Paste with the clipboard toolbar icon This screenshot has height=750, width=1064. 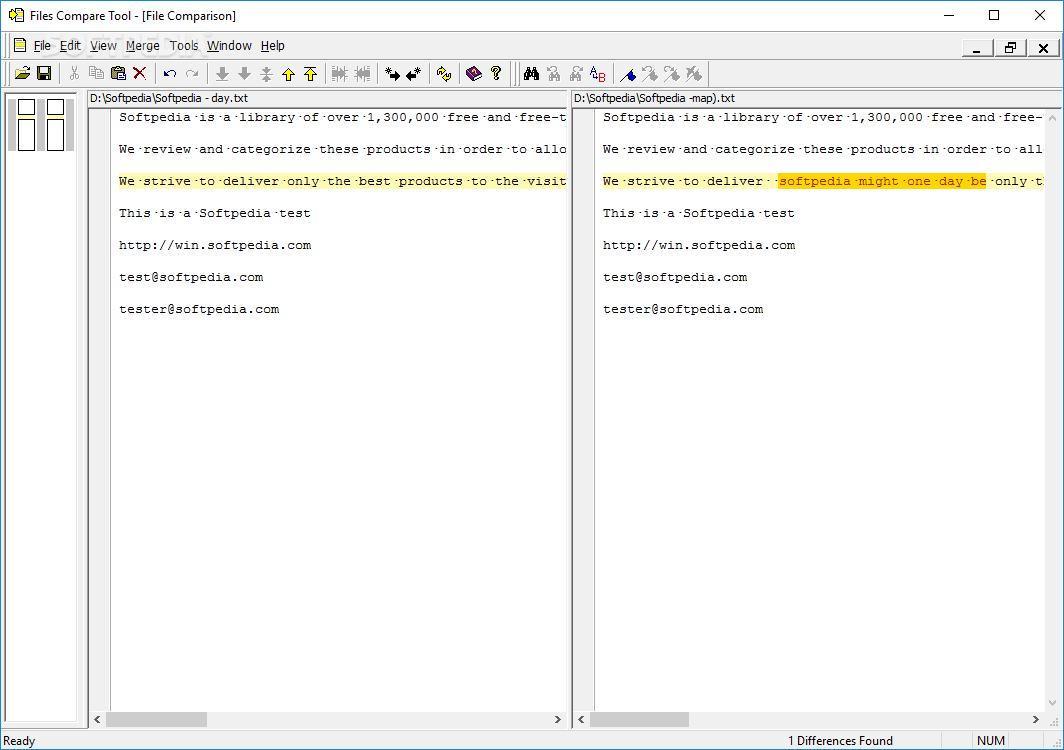point(118,73)
